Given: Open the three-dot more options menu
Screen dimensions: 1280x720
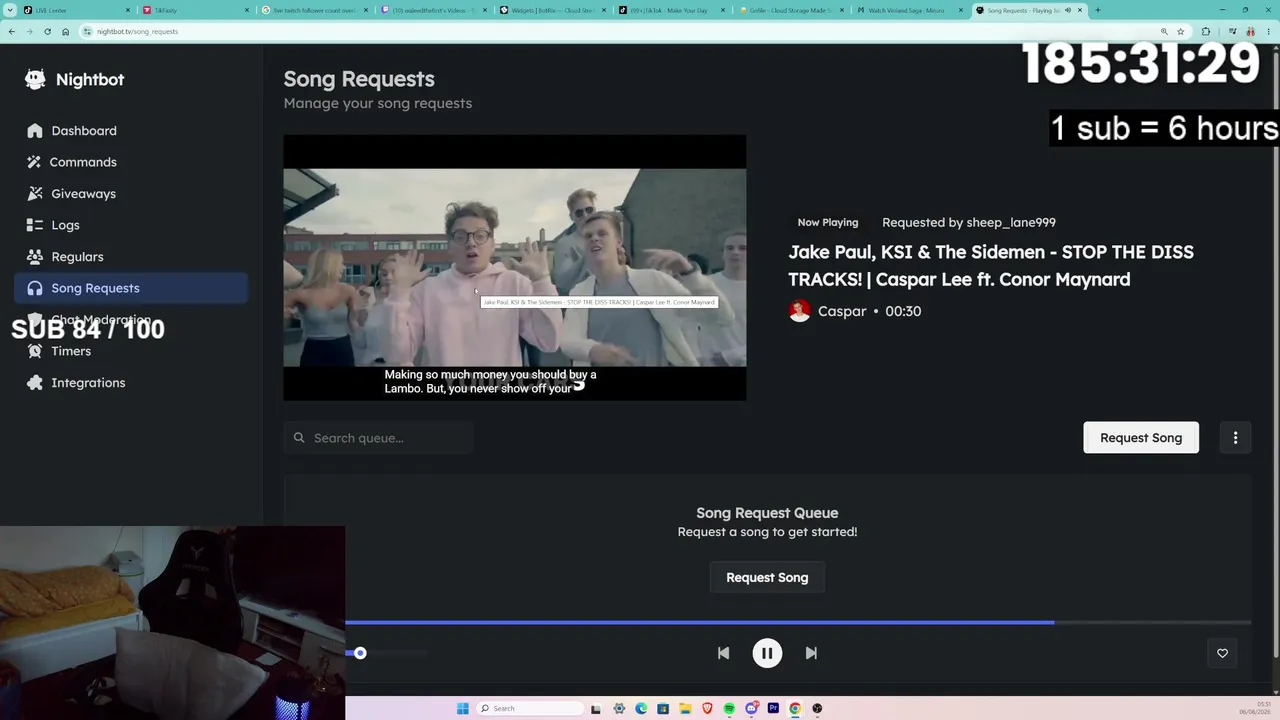Looking at the screenshot, I should (1235, 438).
